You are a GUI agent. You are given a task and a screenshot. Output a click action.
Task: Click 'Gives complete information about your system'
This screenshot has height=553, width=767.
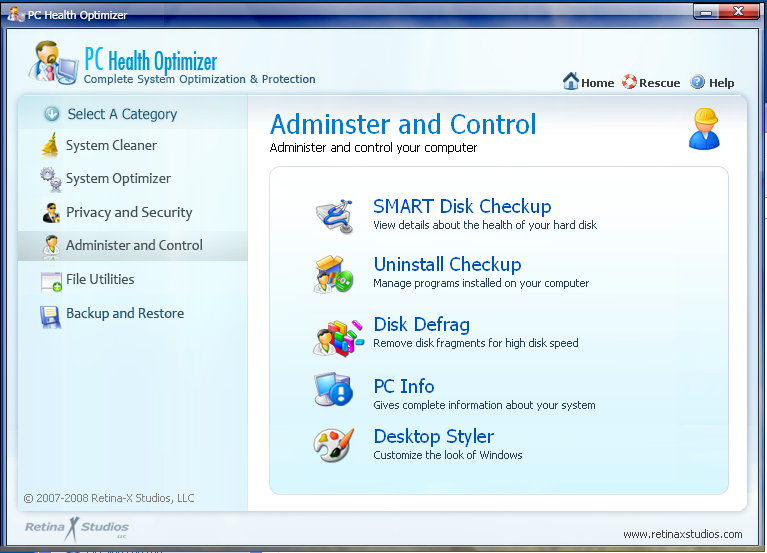(484, 405)
